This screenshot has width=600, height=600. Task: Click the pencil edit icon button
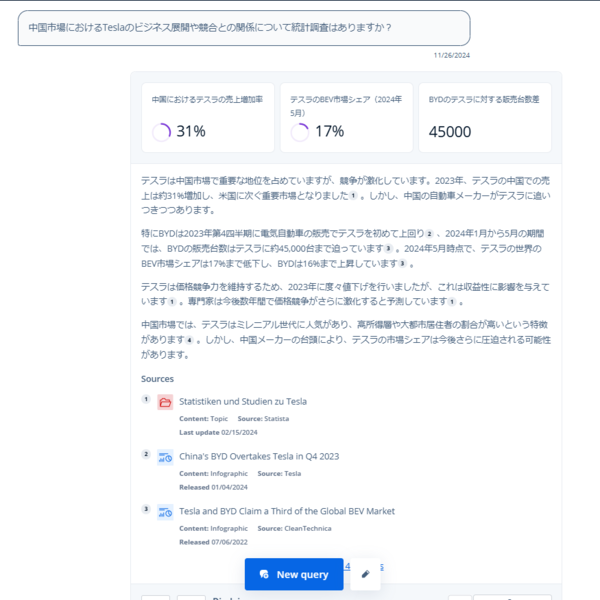click(365, 574)
